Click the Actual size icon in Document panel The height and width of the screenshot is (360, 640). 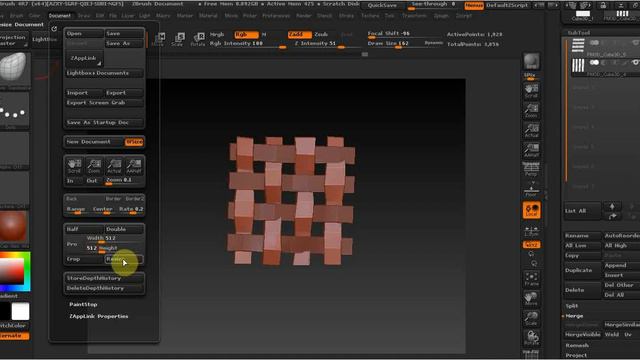pos(114,166)
